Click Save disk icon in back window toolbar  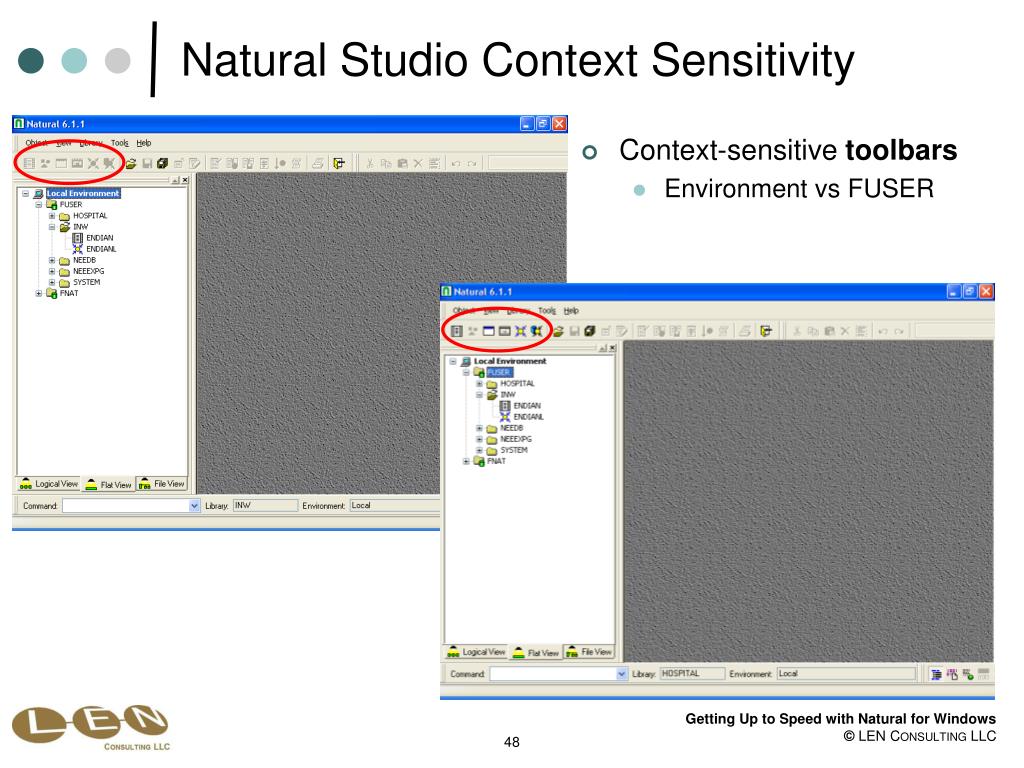(x=148, y=163)
